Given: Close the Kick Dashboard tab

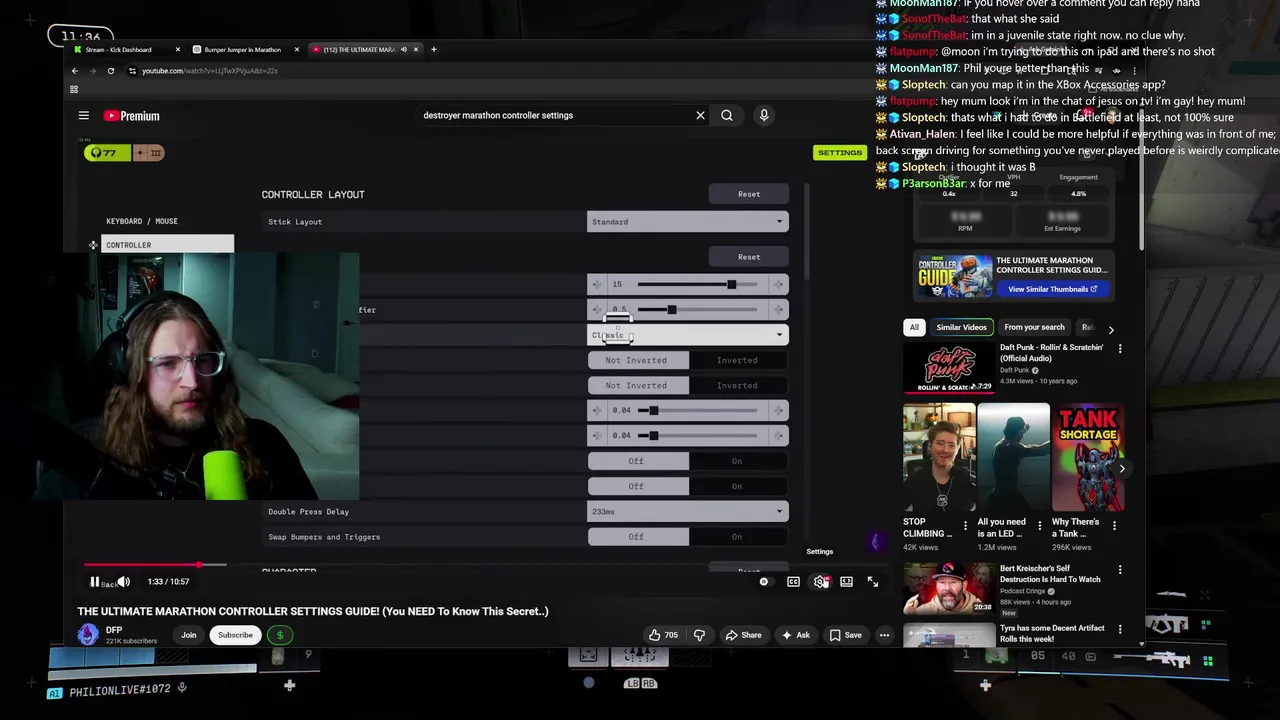Looking at the screenshot, I should click(178, 49).
